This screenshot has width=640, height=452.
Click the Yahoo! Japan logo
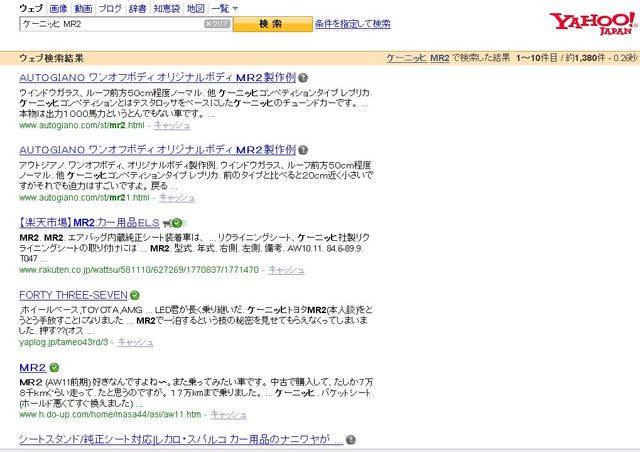pyautogui.click(x=594, y=23)
